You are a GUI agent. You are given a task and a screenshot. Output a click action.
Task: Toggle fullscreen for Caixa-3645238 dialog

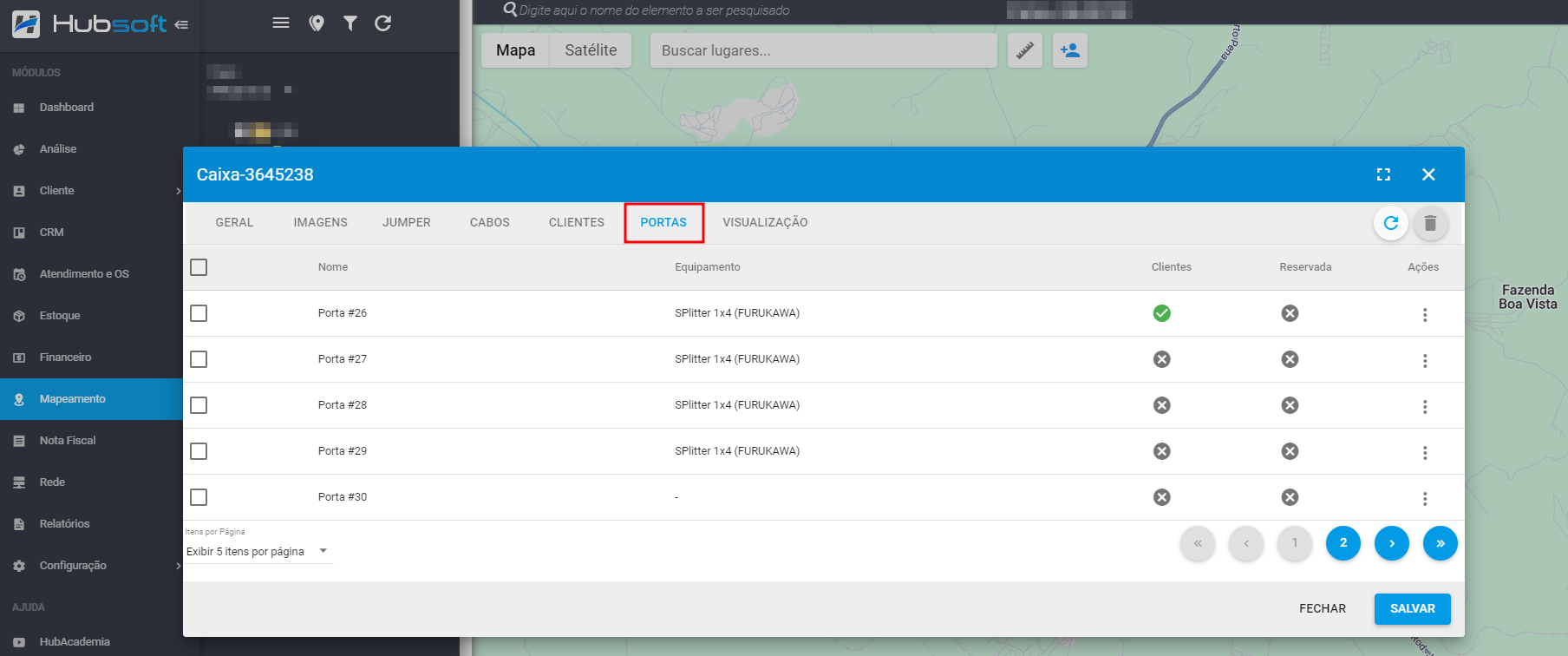[x=1383, y=174]
